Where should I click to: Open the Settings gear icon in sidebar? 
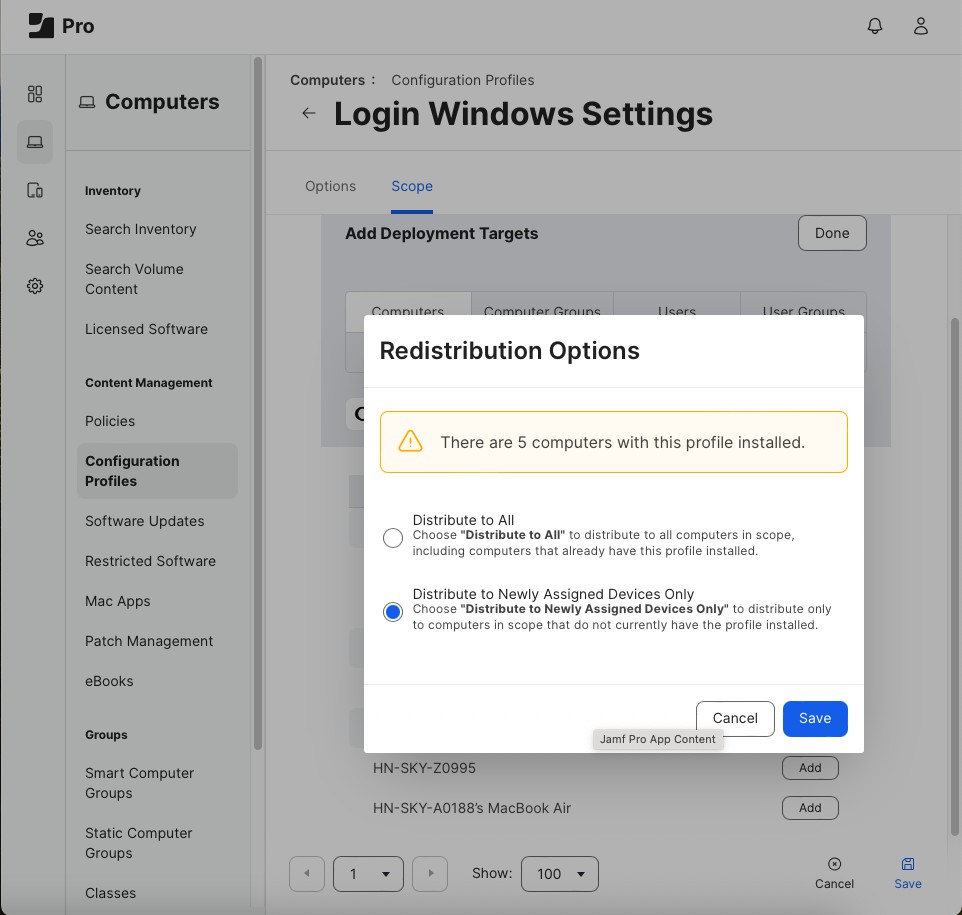pyautogui.click(x=35, y=286)
